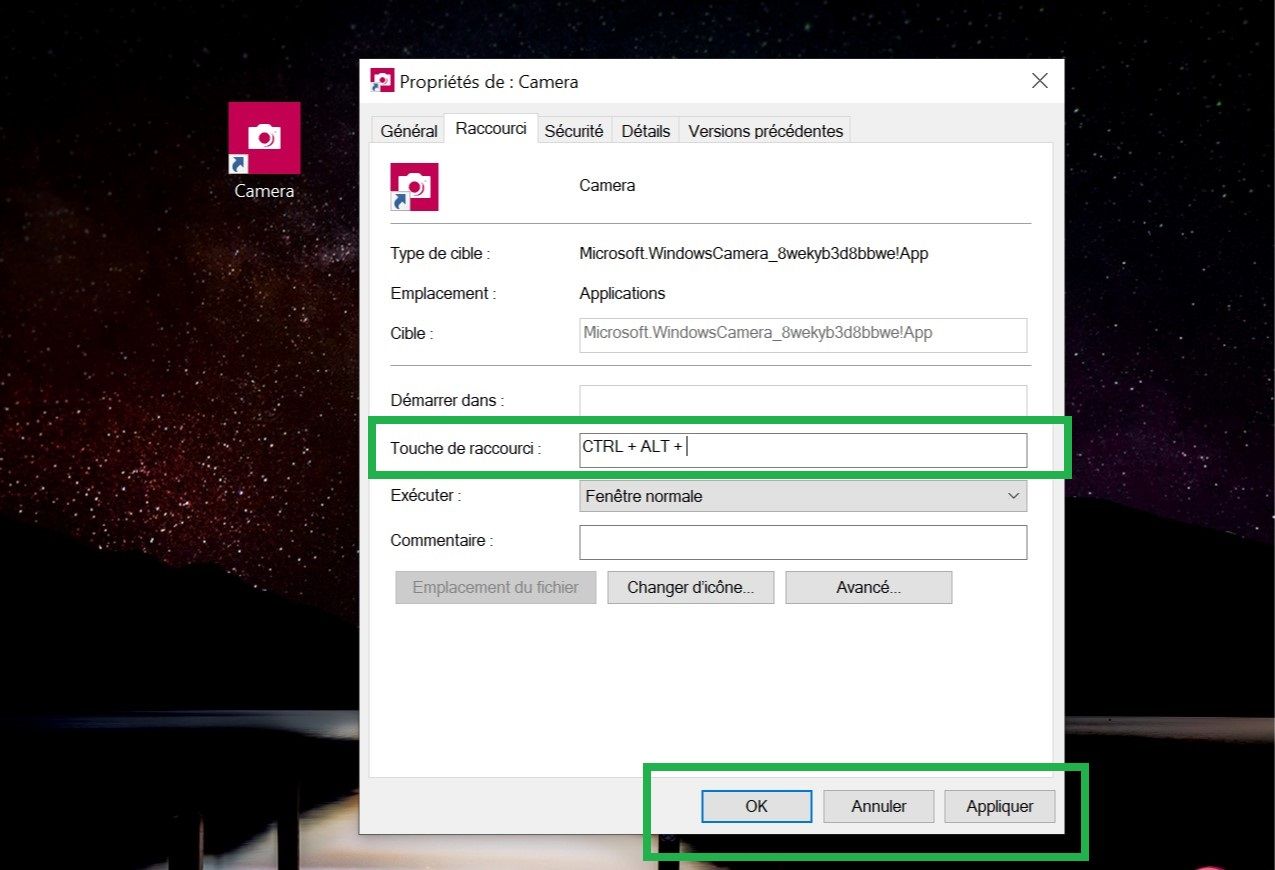Click the large Camera icon in the dialog
This screenshot has height=870, width=1275.
414,187
